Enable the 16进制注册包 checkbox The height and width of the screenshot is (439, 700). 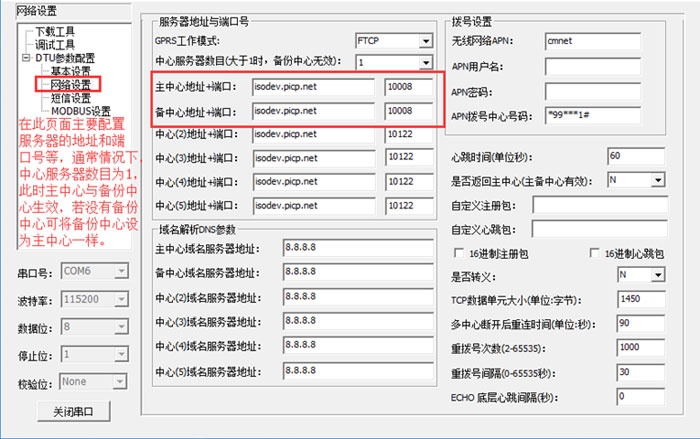(460, 253)
